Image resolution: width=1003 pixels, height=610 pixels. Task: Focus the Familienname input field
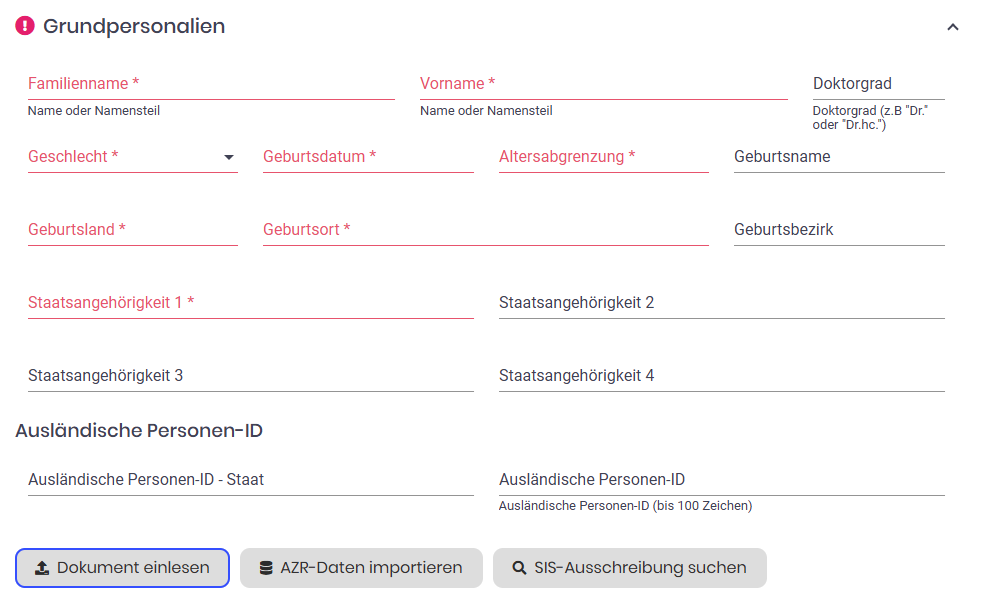pyautogui.click(x=210, y=84)
